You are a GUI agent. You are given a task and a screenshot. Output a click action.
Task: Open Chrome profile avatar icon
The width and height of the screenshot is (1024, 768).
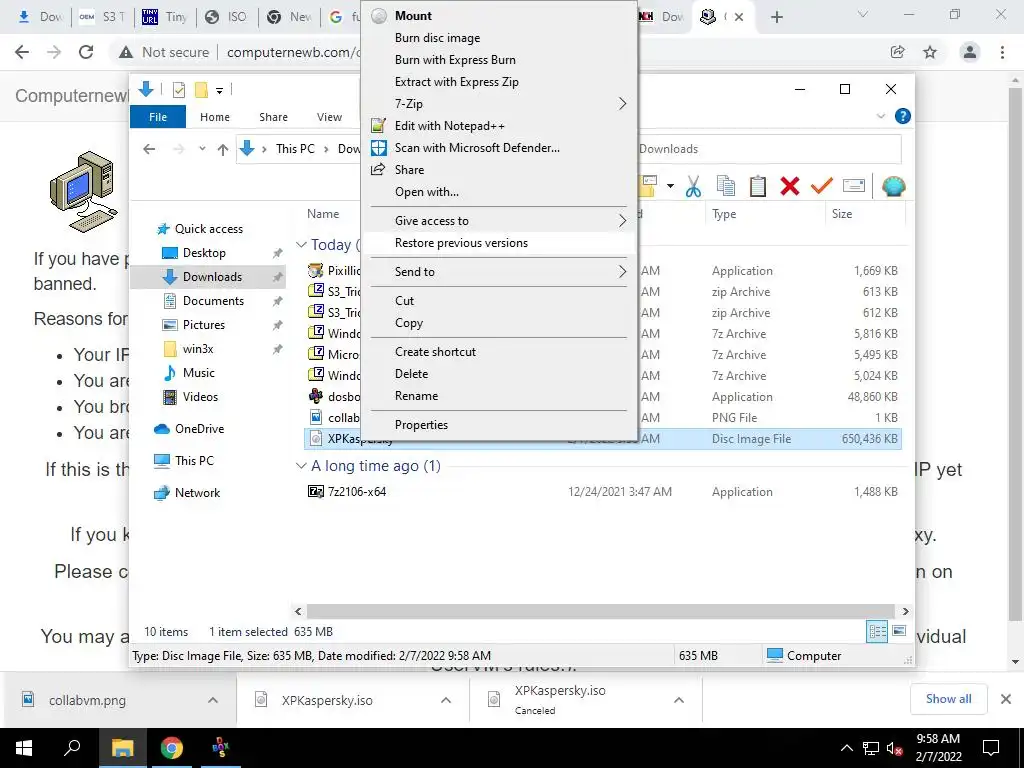pyautogui.click(x=970, y=52)
